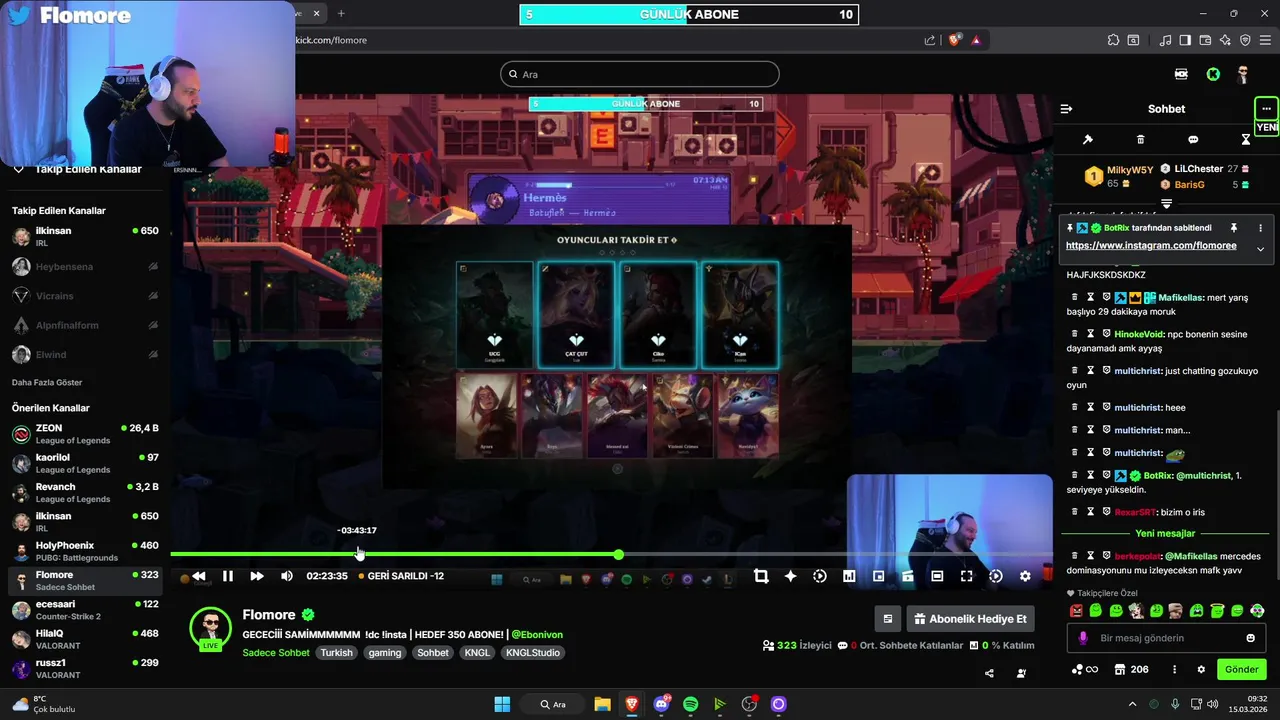
Task: Toggle picture-in-picture icon in player
Action: [878, 576]
